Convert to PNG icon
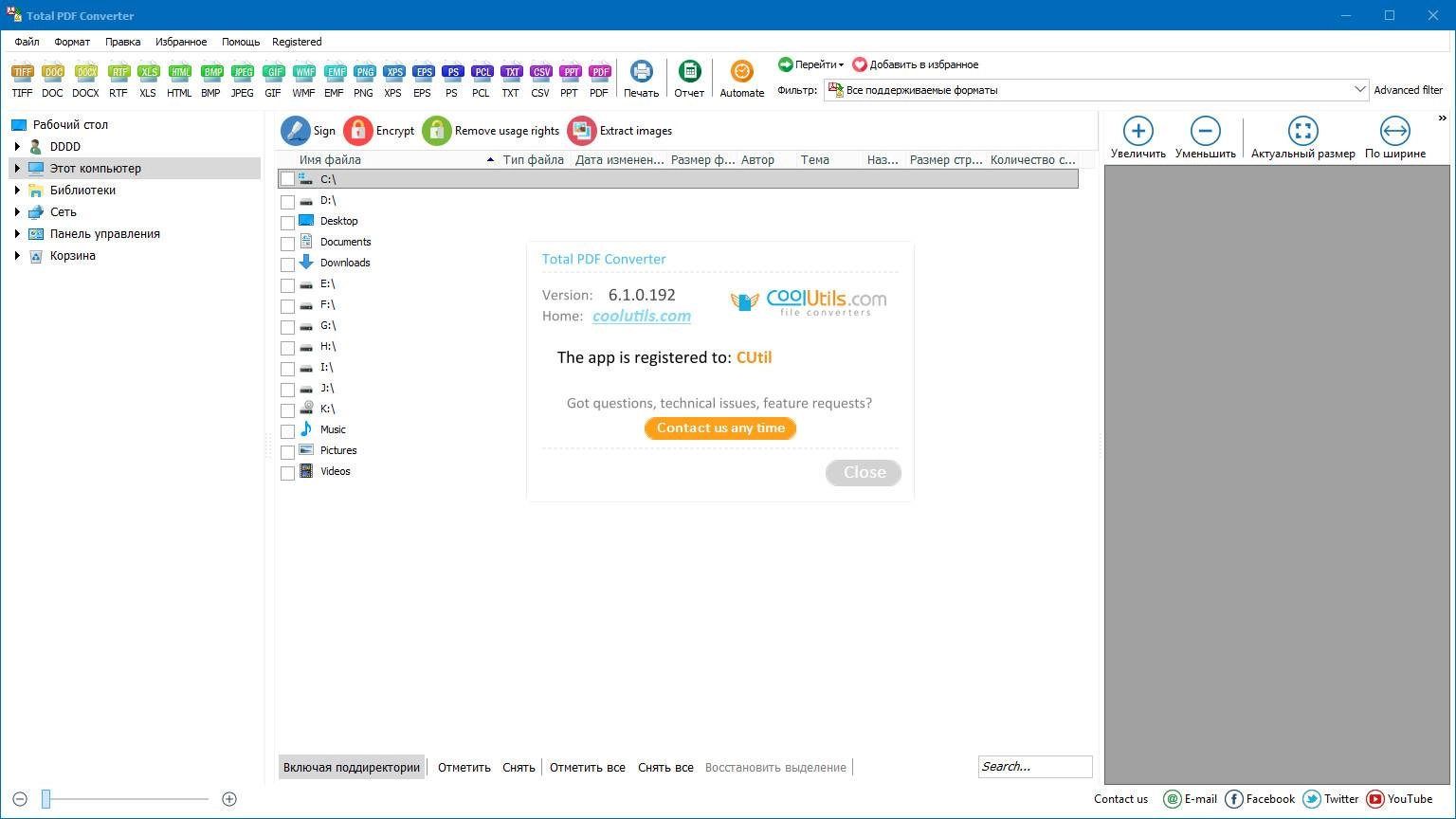This screenshot has height=819, width=1456. click(x=363, y=80)
